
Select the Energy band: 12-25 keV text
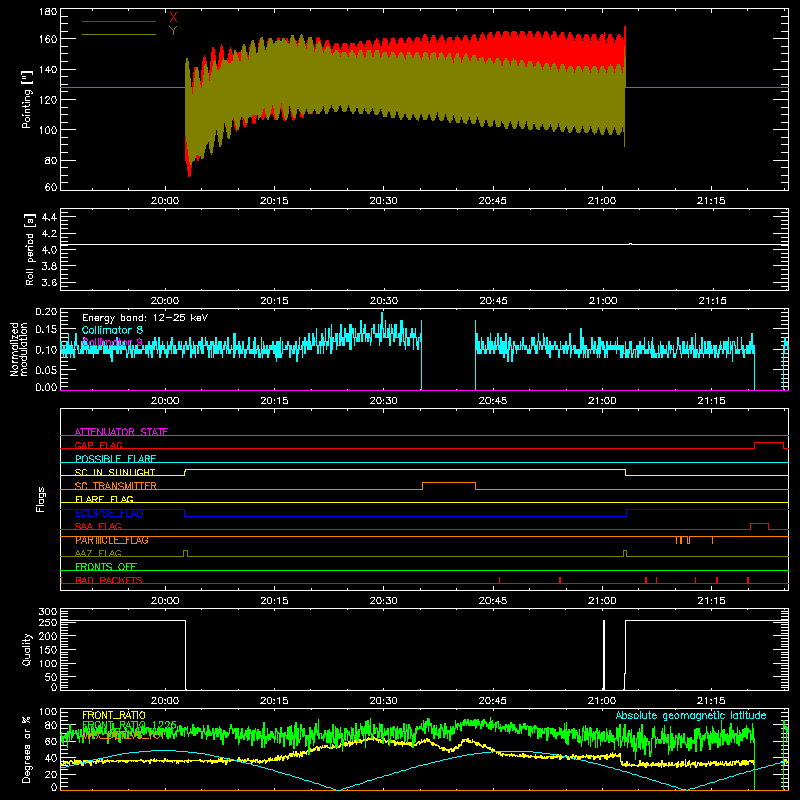click(145, 318)
